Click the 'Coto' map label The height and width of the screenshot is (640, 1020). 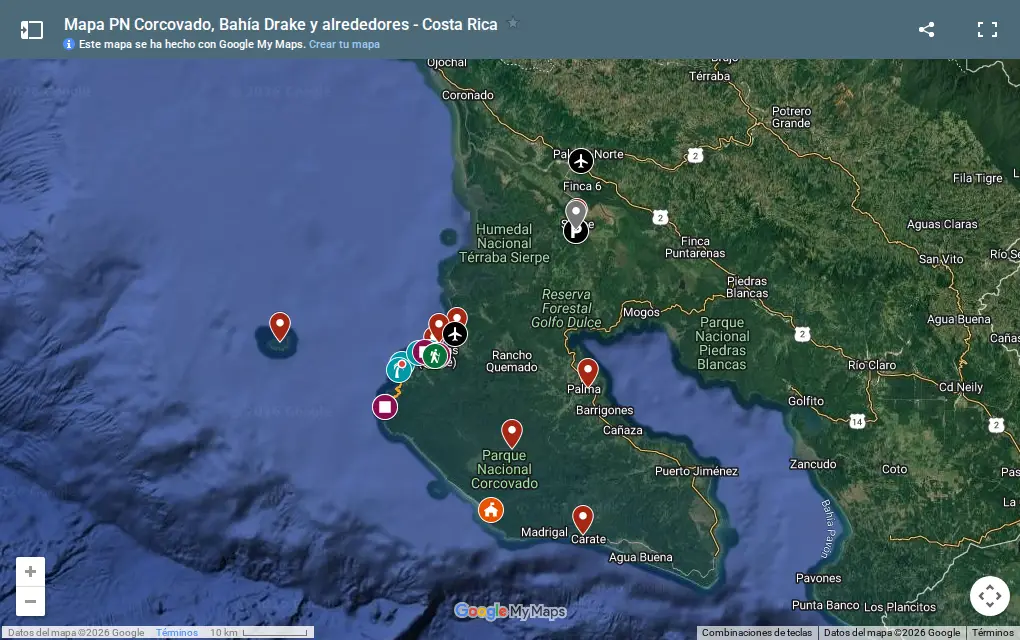point(894,469)
